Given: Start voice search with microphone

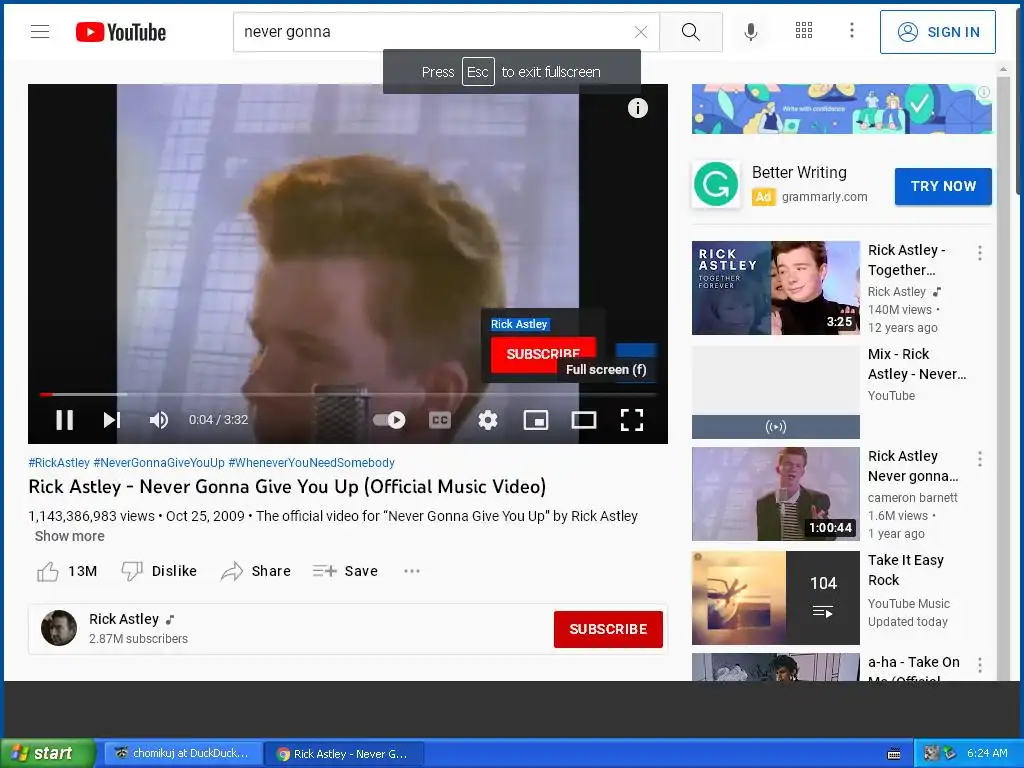Looking at the screenshot, I should coord(751,31).
